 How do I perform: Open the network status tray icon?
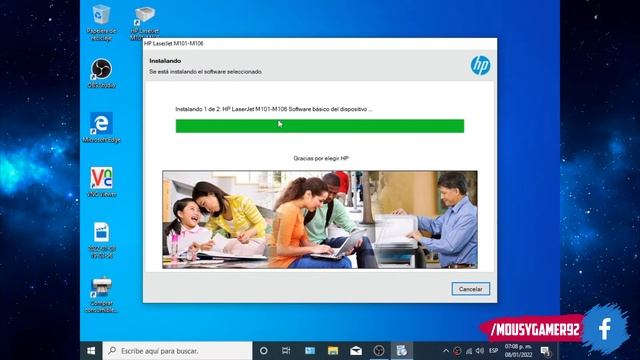(x=469, y=351)
